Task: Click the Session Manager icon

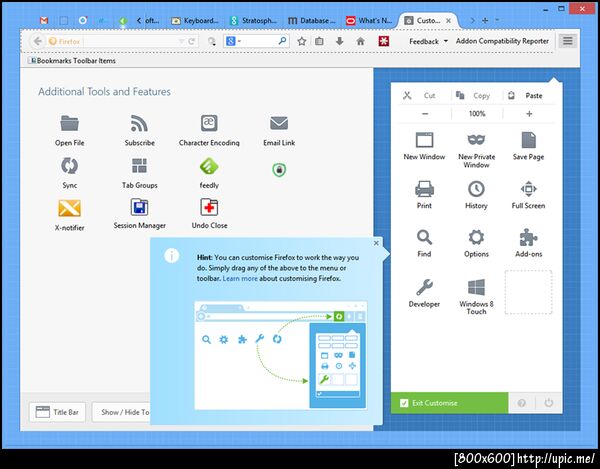Action: click(x=139, y=207)
